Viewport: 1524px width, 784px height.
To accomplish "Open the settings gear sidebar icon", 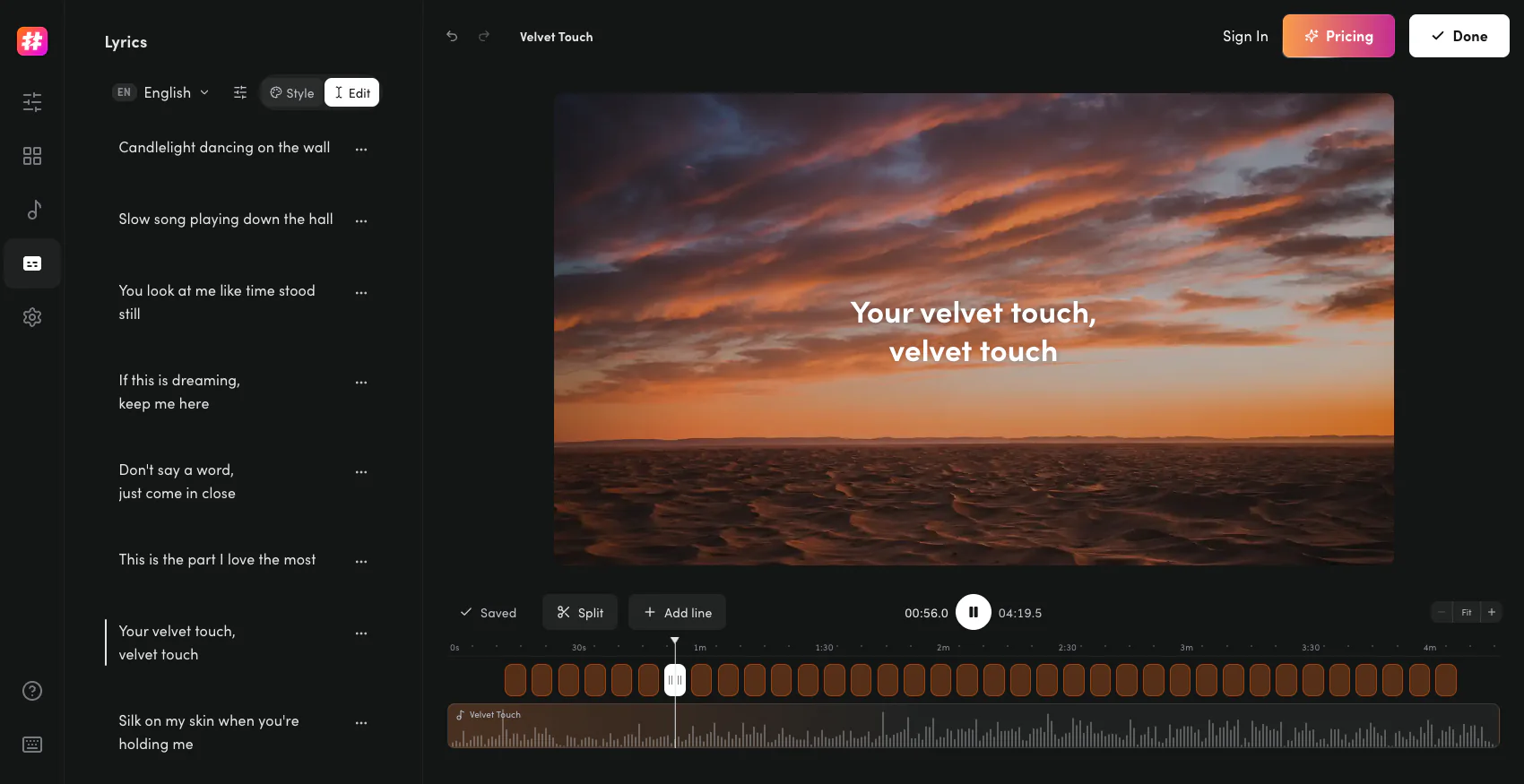I will 32,317.
